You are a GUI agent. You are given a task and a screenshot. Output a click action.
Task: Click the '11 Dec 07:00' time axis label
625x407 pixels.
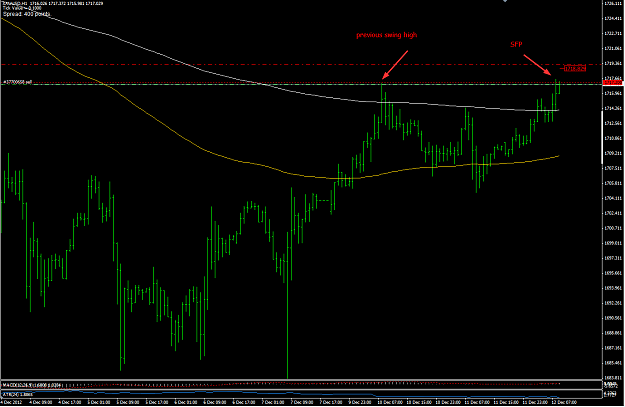pos(478,402)
